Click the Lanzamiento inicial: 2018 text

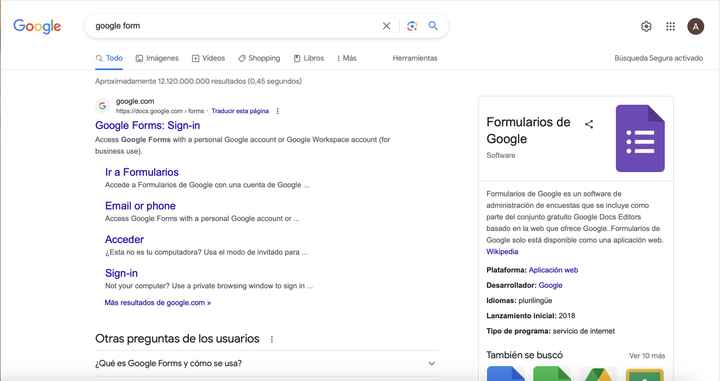click(531, 316)
